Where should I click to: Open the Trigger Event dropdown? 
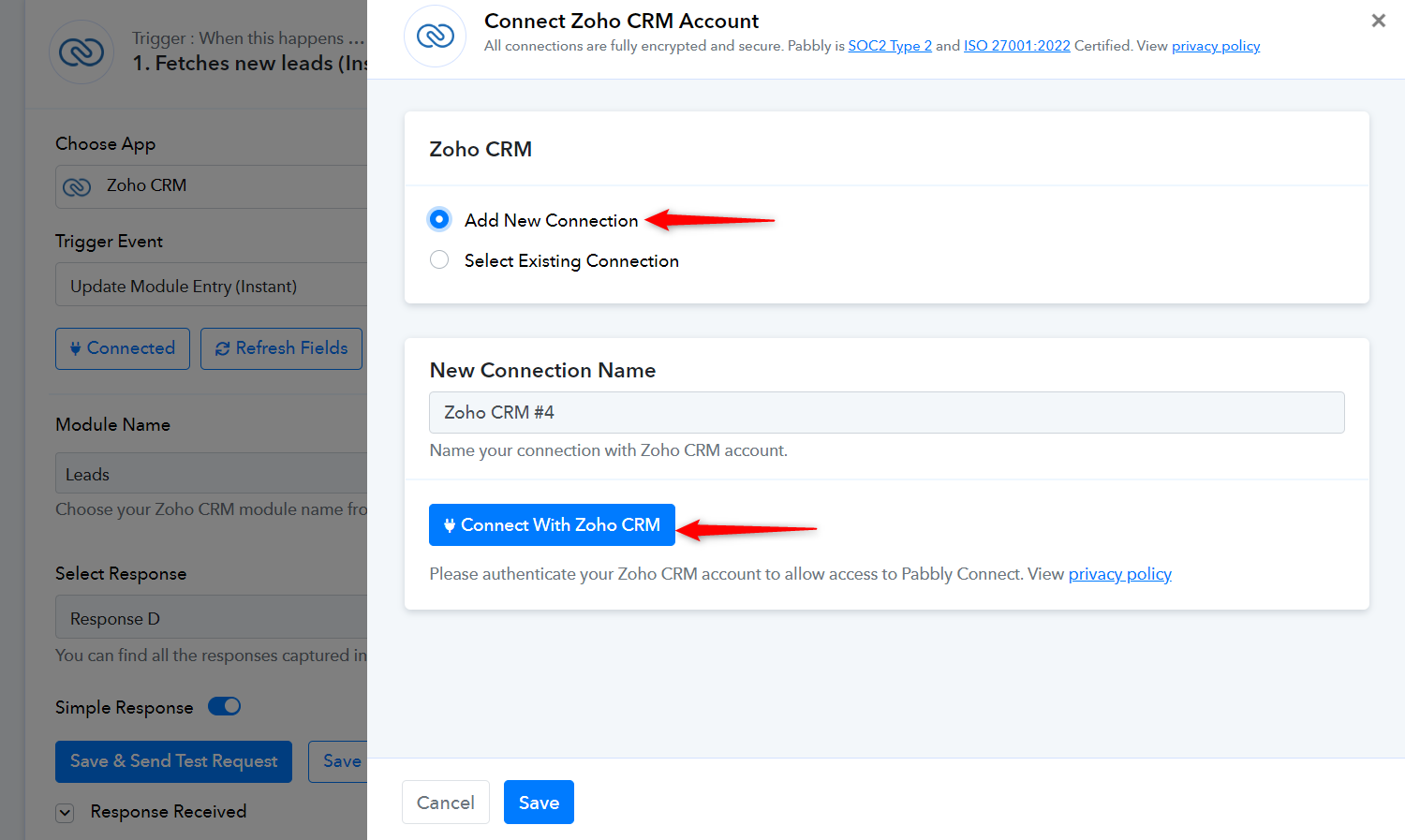(x=211, y=285)
